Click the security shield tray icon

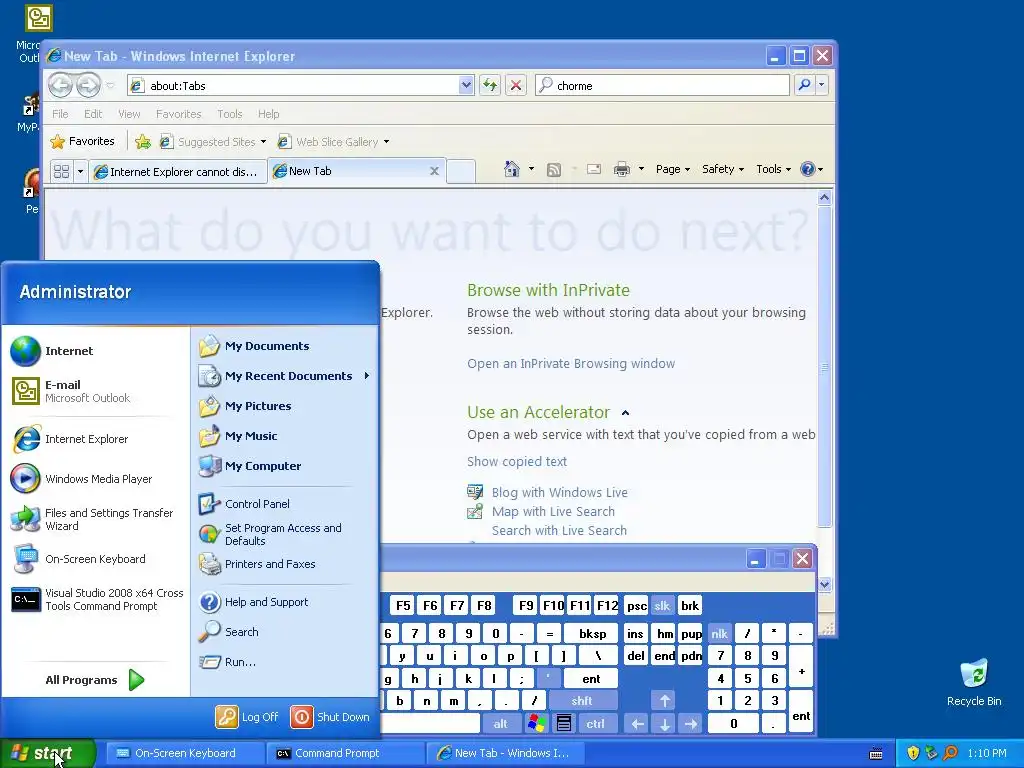pos(913,753)
